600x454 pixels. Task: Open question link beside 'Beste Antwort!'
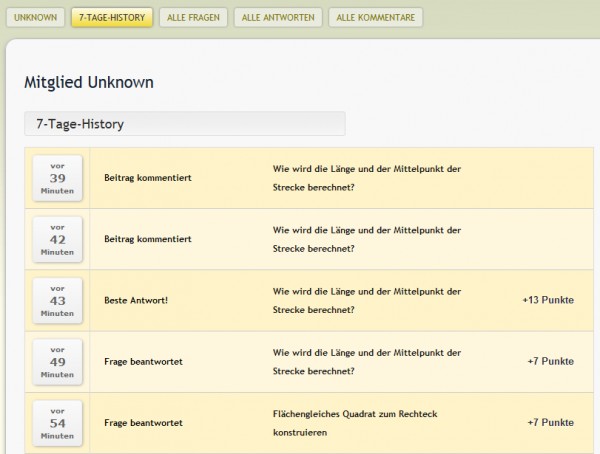367,300
